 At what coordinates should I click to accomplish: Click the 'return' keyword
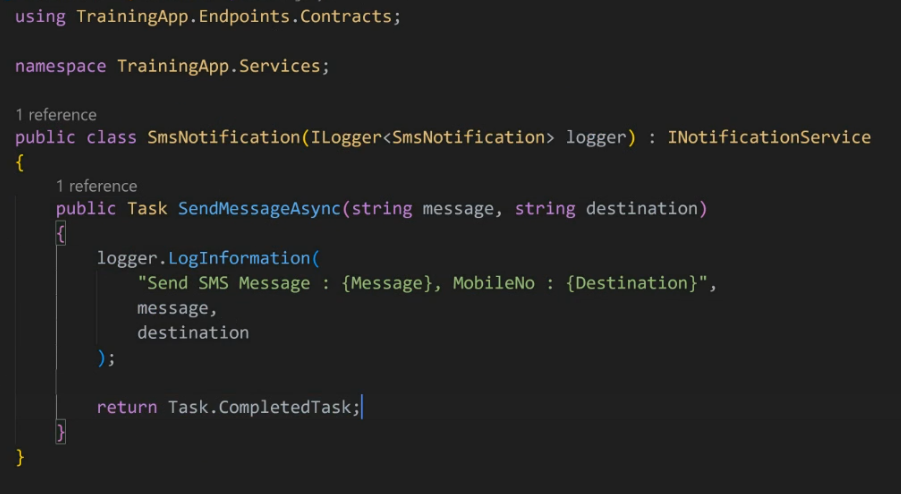pyautogui.click(x=126, y=407)
